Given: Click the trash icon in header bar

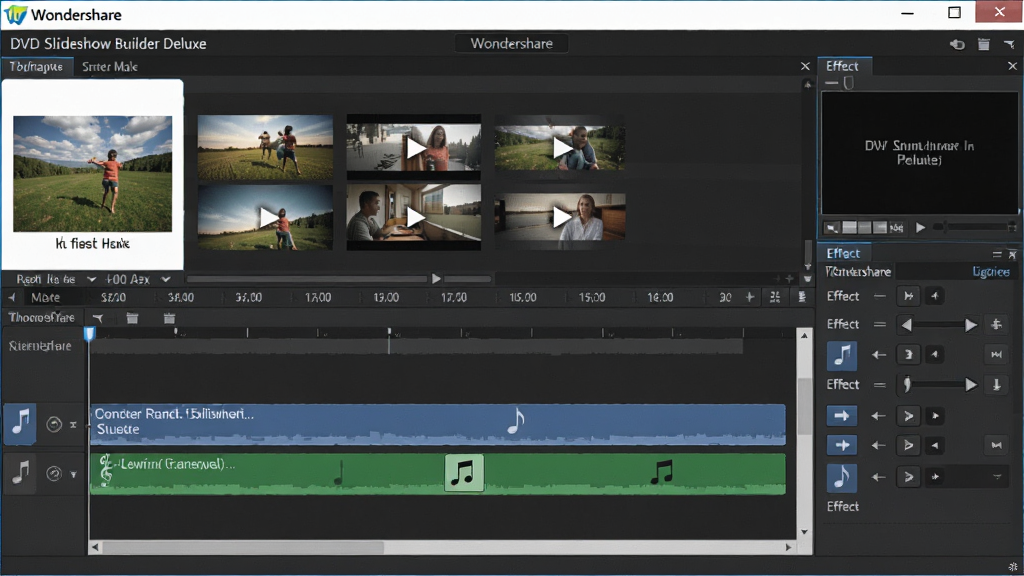Looking at the screenshot, I should click(984, 44).
